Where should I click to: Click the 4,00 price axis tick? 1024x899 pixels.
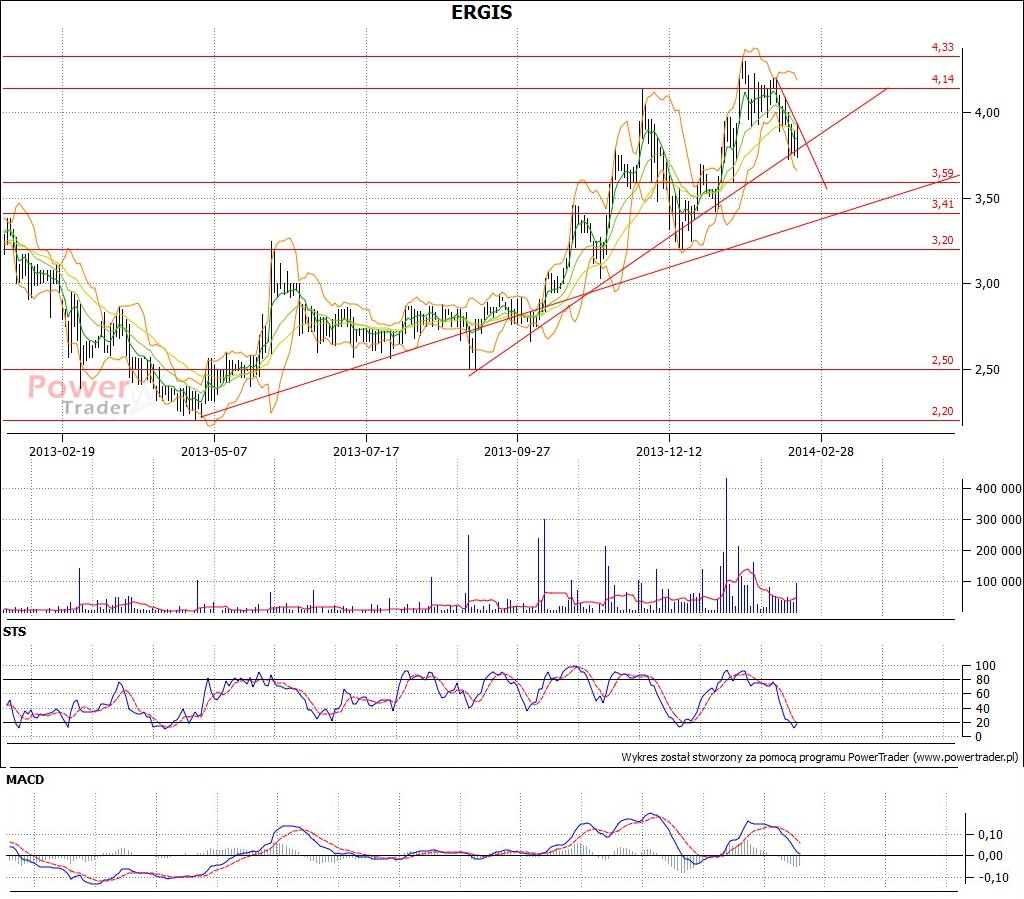click(x=987, y=112)
